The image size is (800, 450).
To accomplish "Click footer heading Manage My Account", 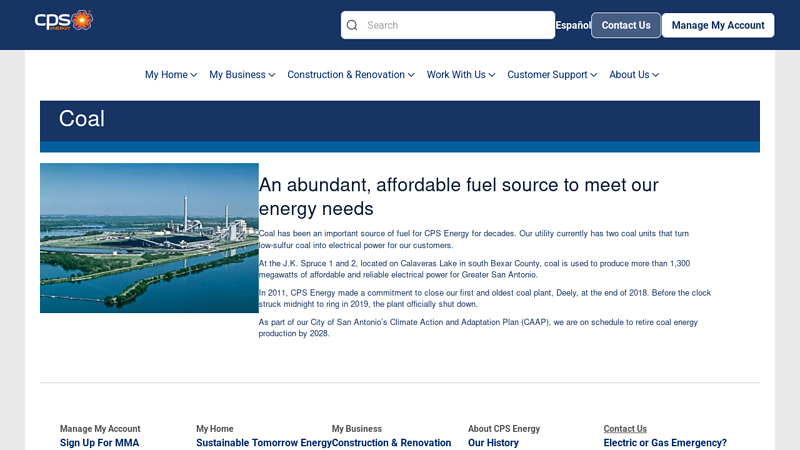I will pyautogui.click(x=100, y=429).
